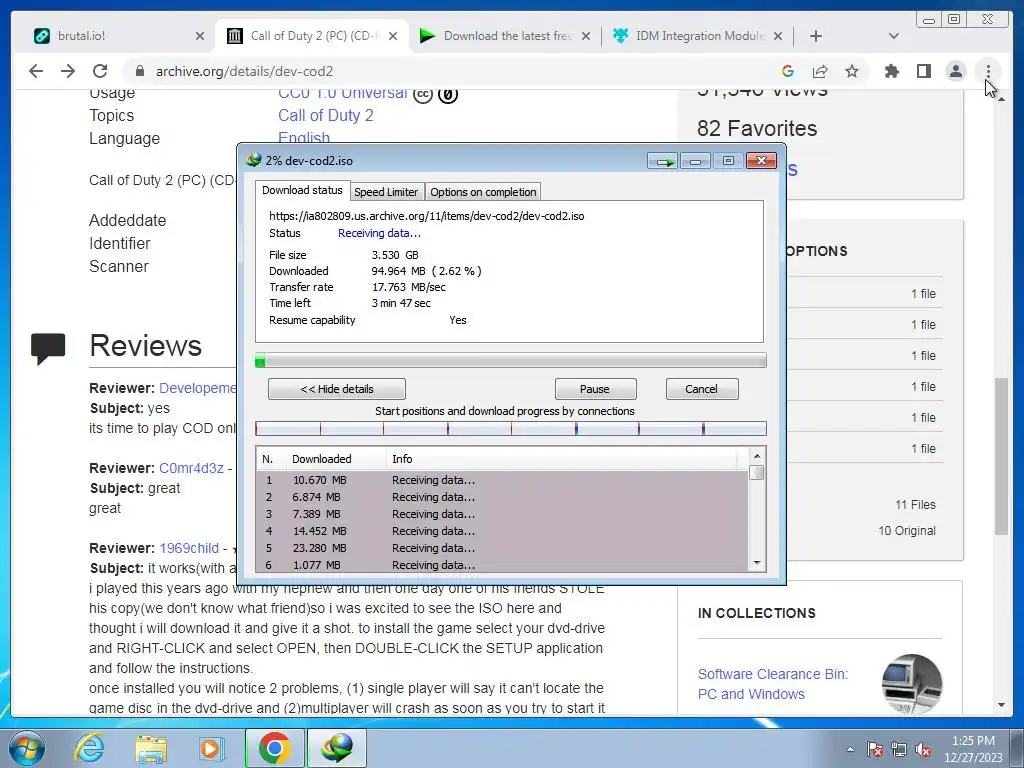Toggle the Chrome side panel icon
Screen dimensions: 1024x768
(x=923, y=71)
